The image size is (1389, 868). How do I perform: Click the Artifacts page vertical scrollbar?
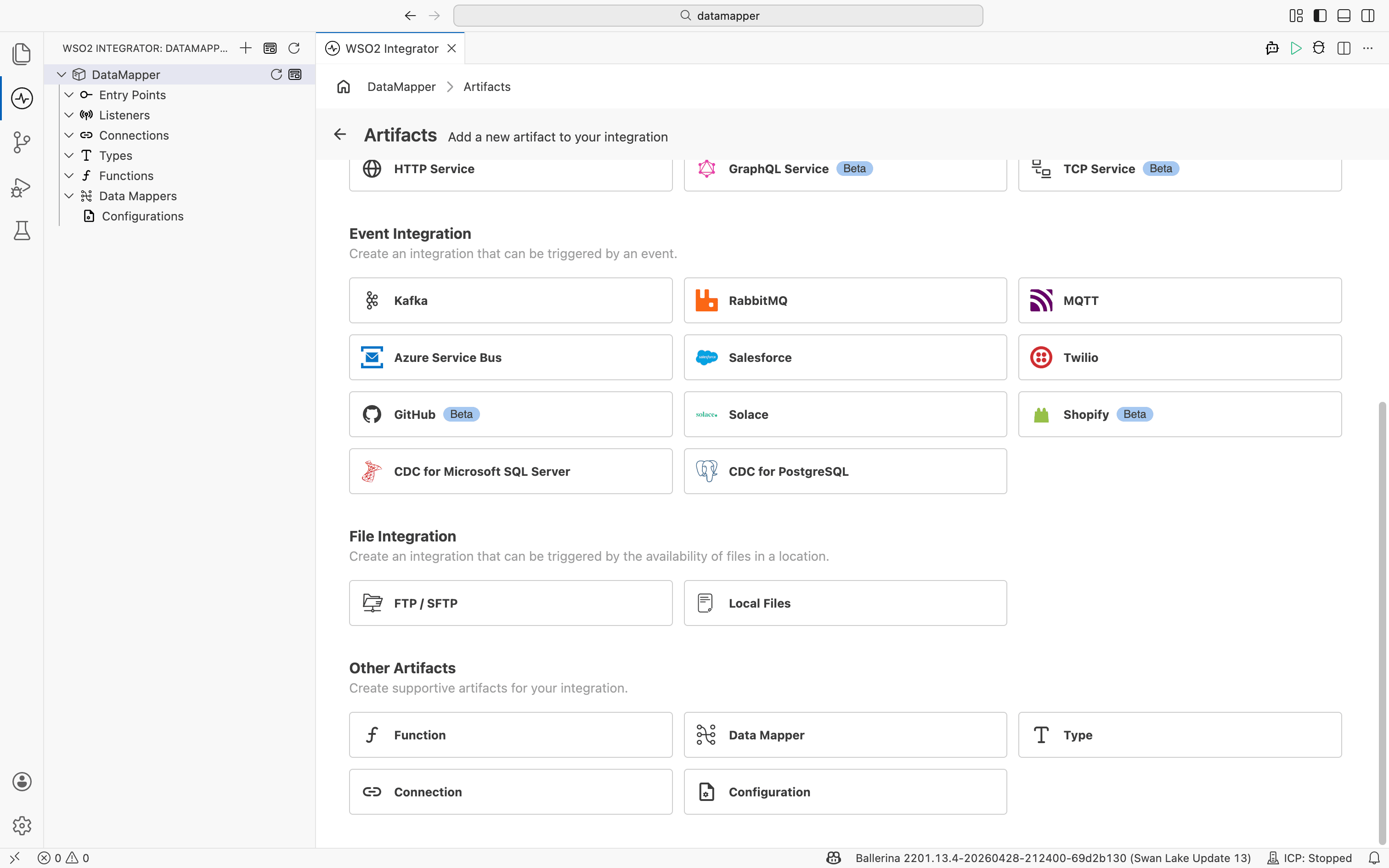[x=1382, y=623]
